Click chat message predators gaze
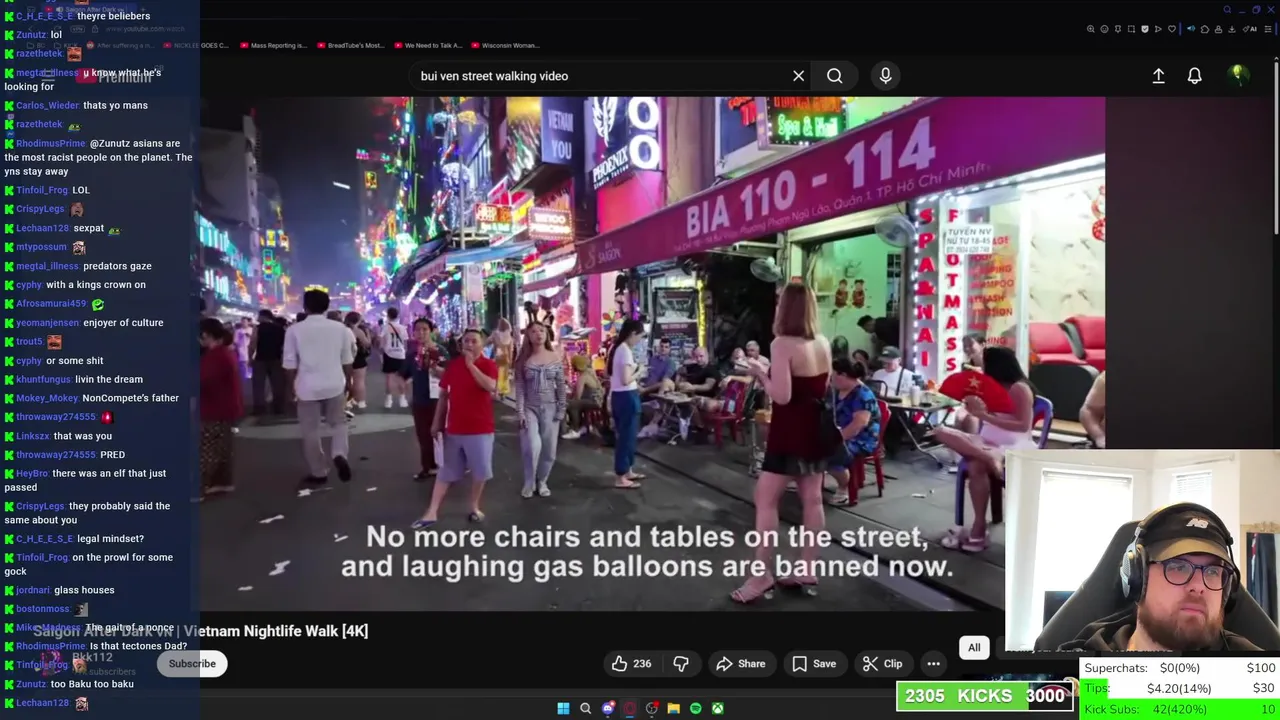Screen dimensions: 1280x720 (x=117, y=266)
